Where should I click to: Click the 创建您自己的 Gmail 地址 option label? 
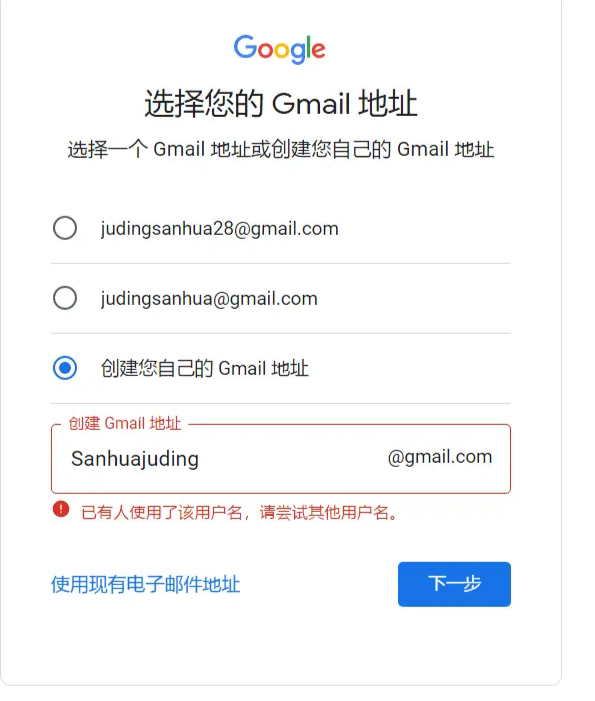pos(205,368)
